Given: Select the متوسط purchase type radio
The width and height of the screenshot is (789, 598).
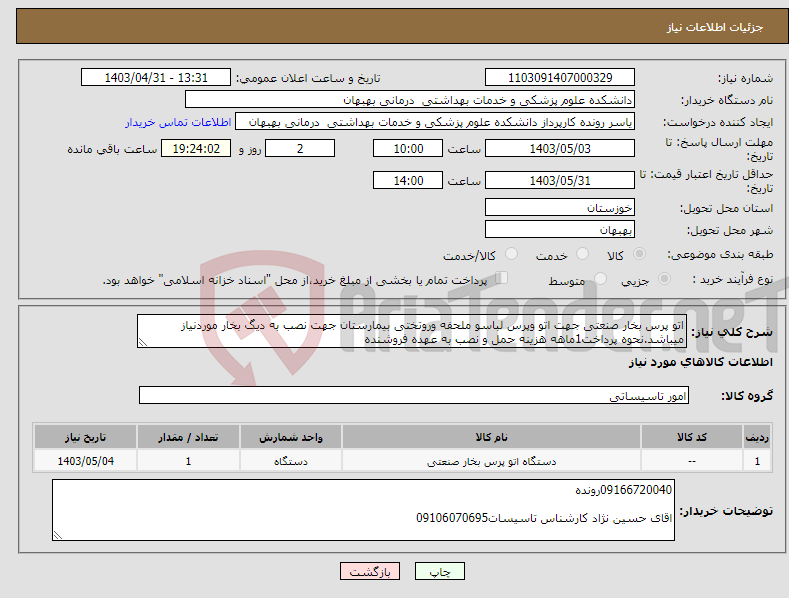Looking at the screenshot, I should [x=600, y=278].
